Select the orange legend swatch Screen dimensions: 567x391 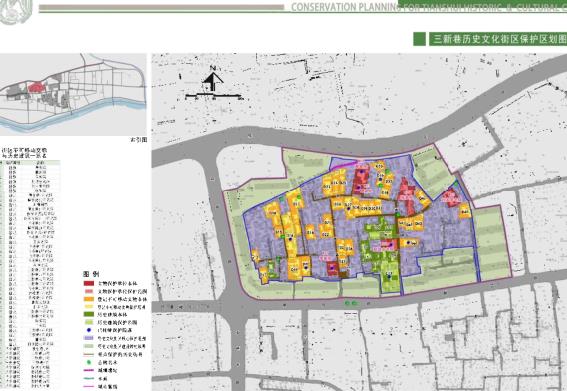(89, 299)
